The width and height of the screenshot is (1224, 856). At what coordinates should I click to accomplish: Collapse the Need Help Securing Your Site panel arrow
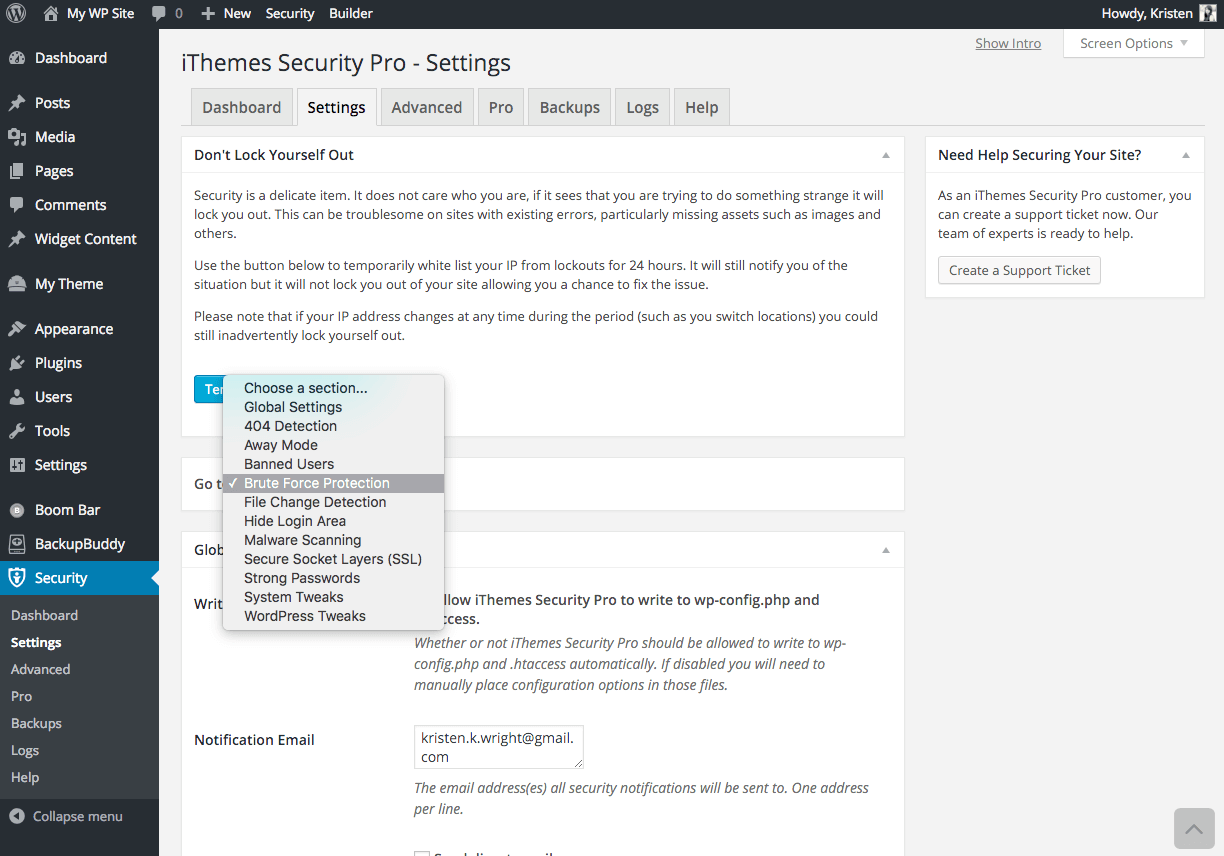1186,155
